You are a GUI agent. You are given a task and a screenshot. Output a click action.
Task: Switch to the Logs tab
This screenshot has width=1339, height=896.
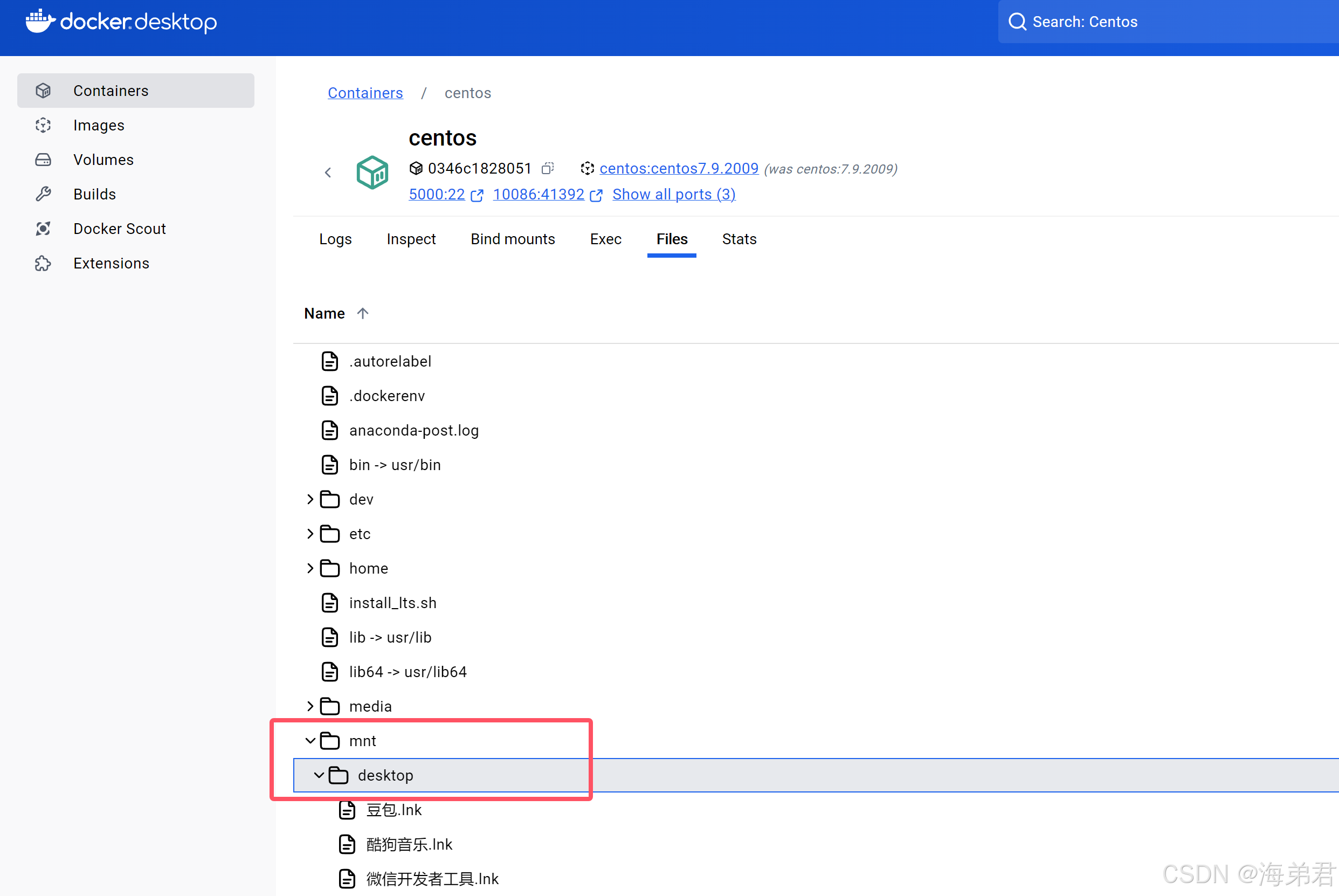pyautogui.click(x=335, y=239)
